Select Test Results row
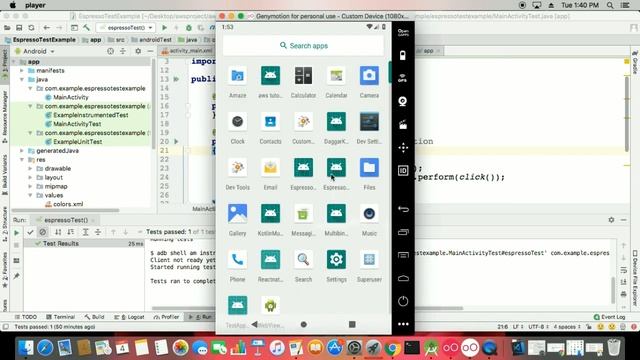This screenshot has width=640, height=360. pyautogui.click(x=83, y=243)
